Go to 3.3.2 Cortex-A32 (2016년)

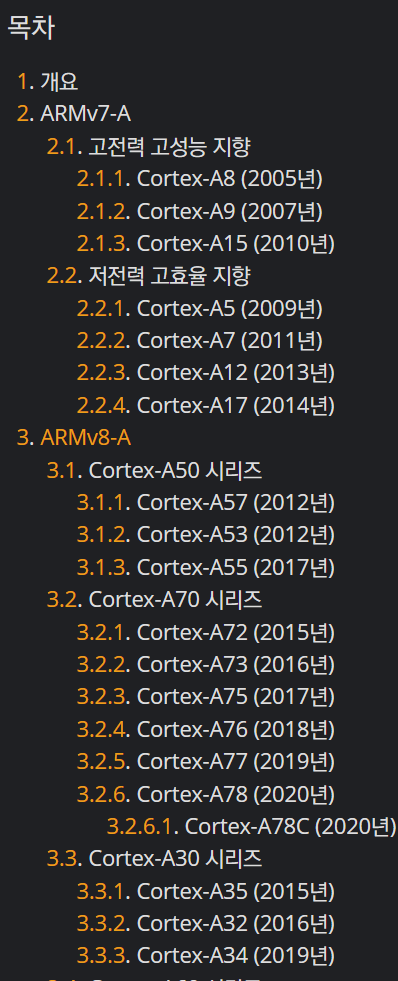(206, 924)
